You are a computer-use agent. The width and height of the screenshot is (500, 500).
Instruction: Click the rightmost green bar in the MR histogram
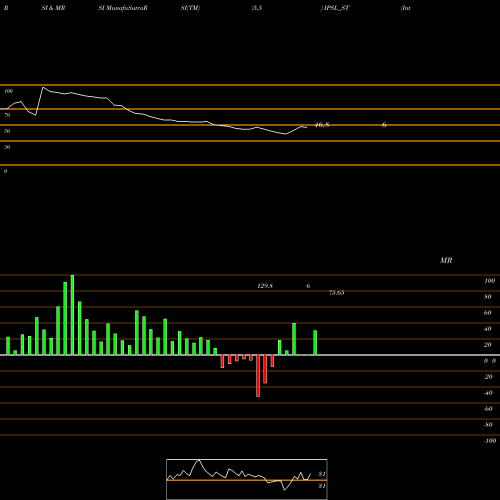point(315,343)
